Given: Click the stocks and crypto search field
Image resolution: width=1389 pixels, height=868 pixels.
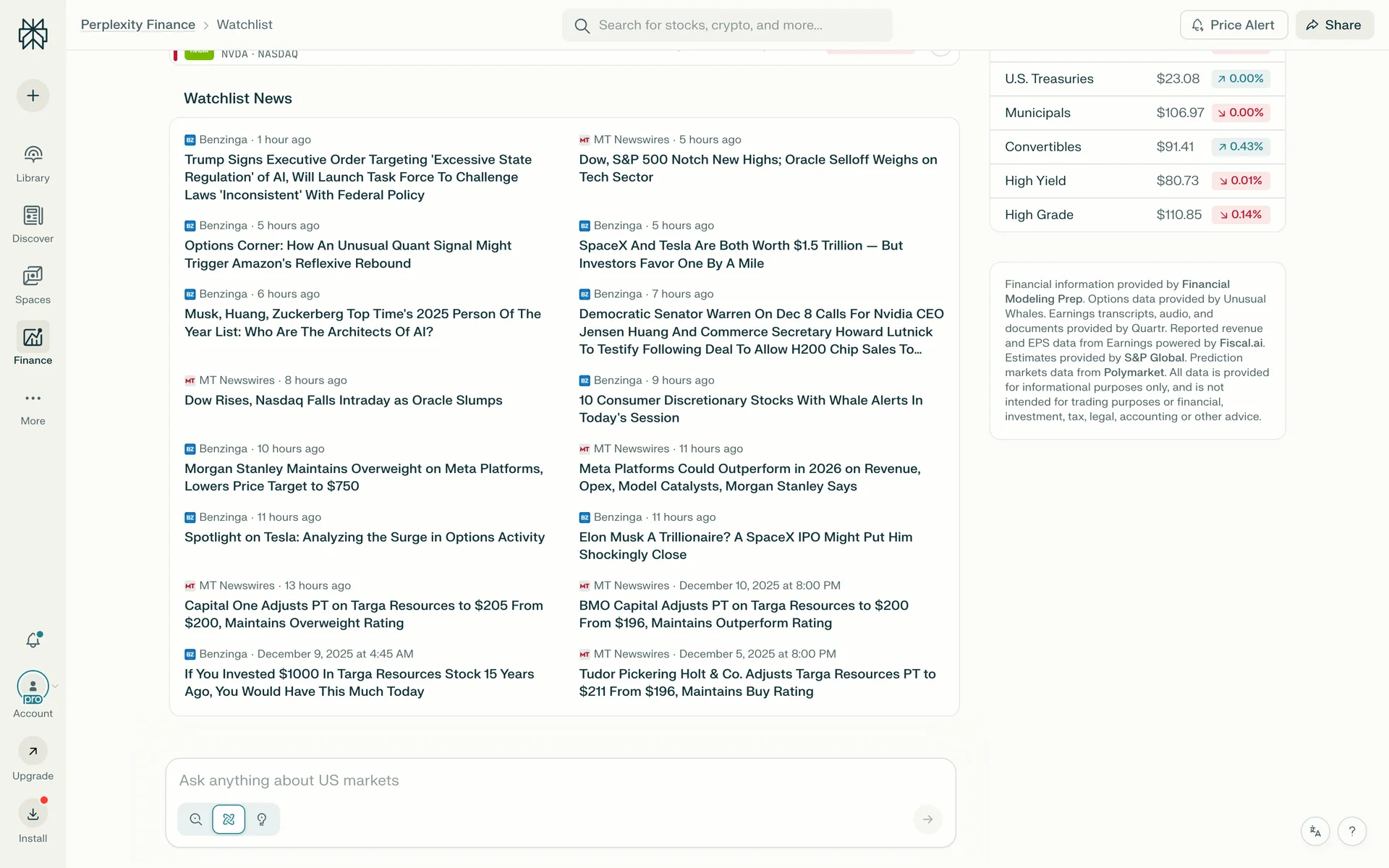Looking at the screenshot, I should (x=727, y=25).
